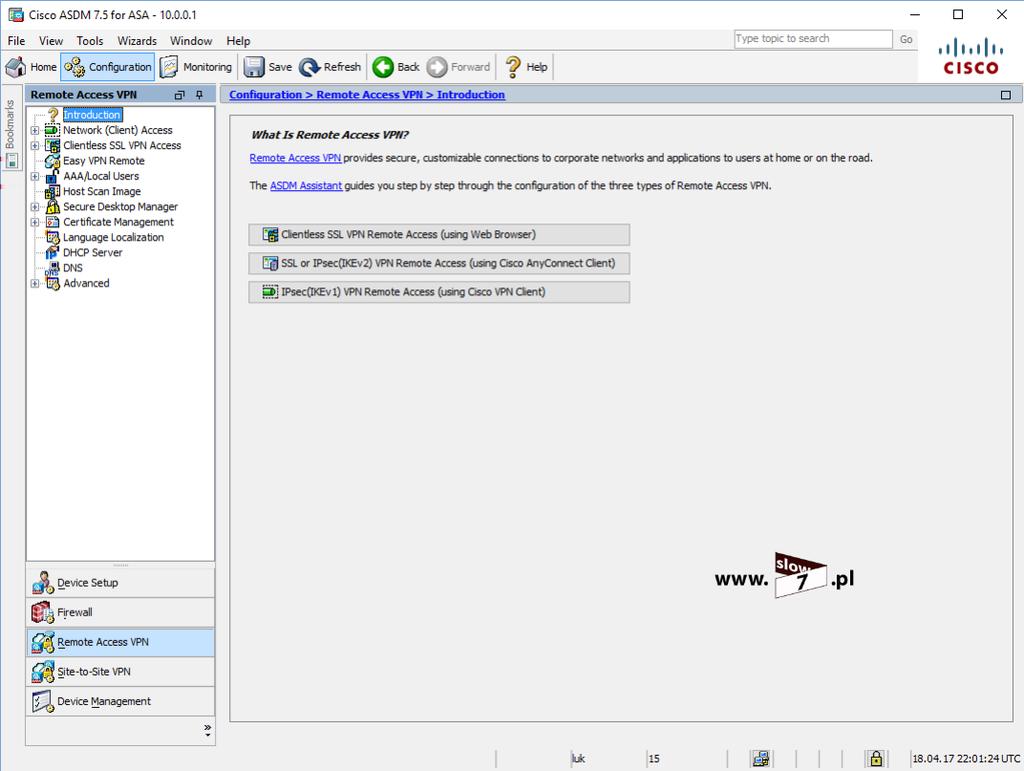Open the Wizards menu
Image resolution: width=1024 pixels, height=771 pixels.
tap(137, 40)
